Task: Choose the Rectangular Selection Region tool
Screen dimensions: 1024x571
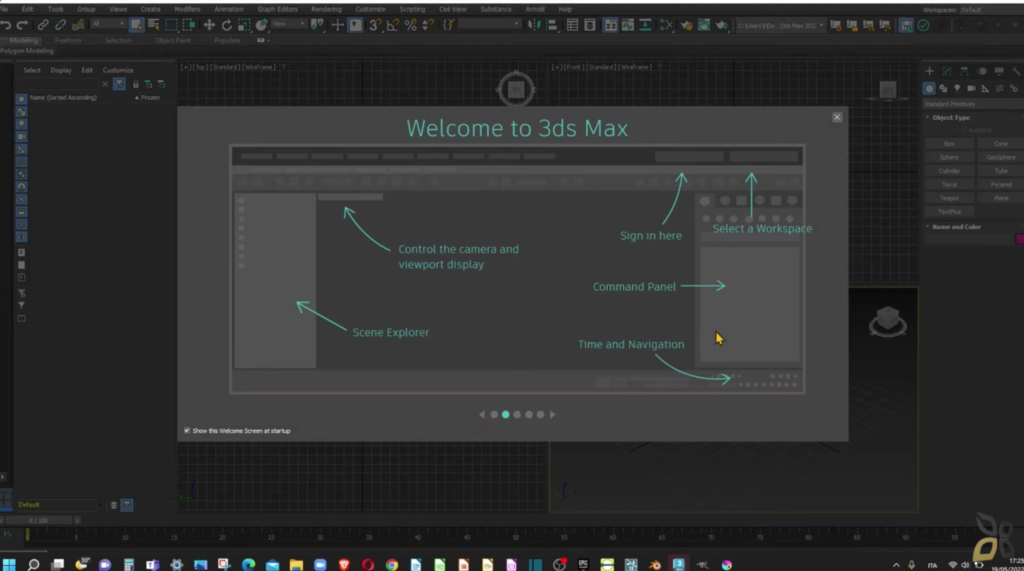Action: click(x=171, y=25)
